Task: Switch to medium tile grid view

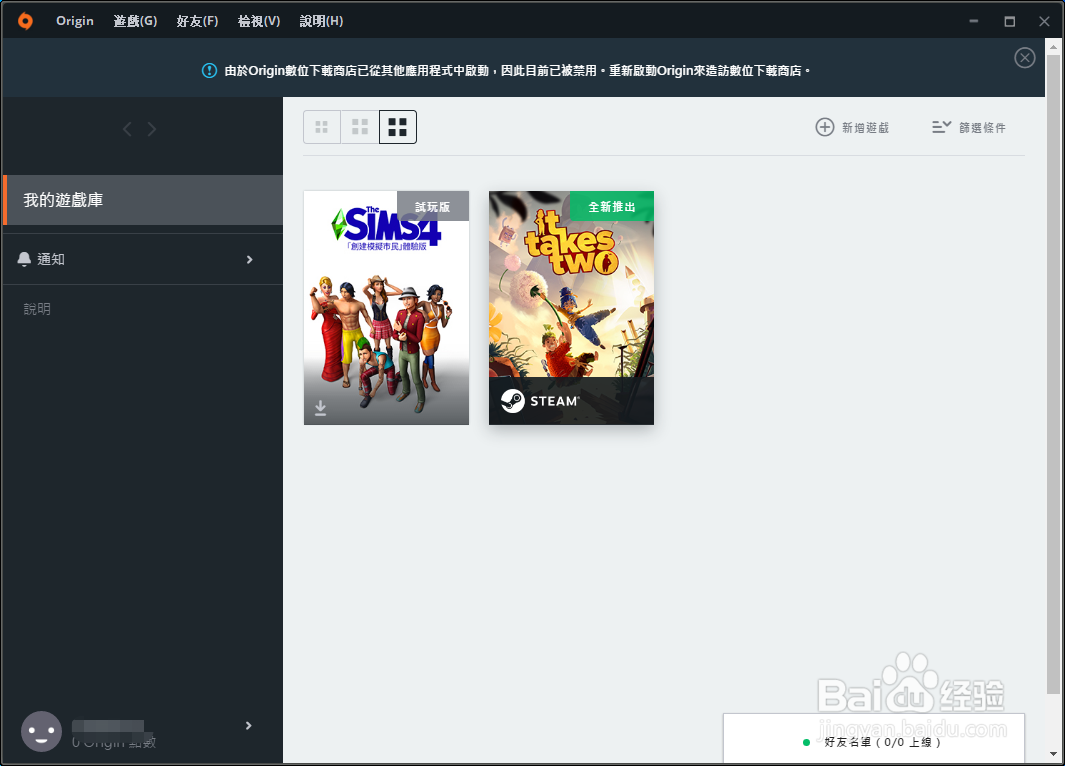Action: [x=360, y=127]
